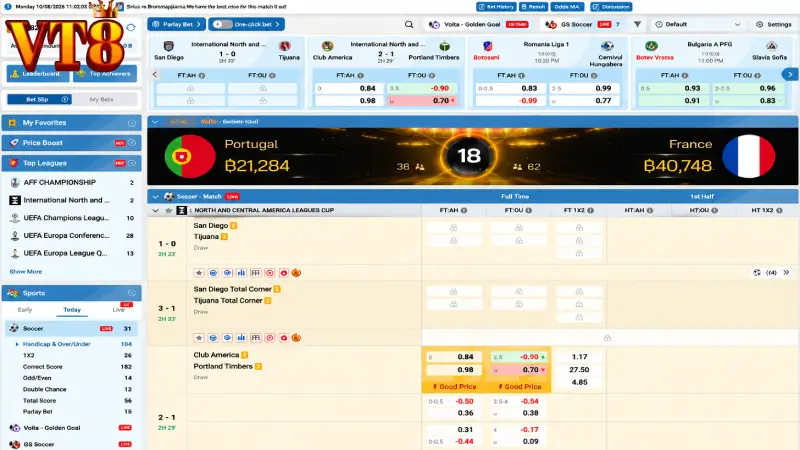
Task: Click Show More under Top Leagues
Action: pyautogui.click(x=26, y=271)
